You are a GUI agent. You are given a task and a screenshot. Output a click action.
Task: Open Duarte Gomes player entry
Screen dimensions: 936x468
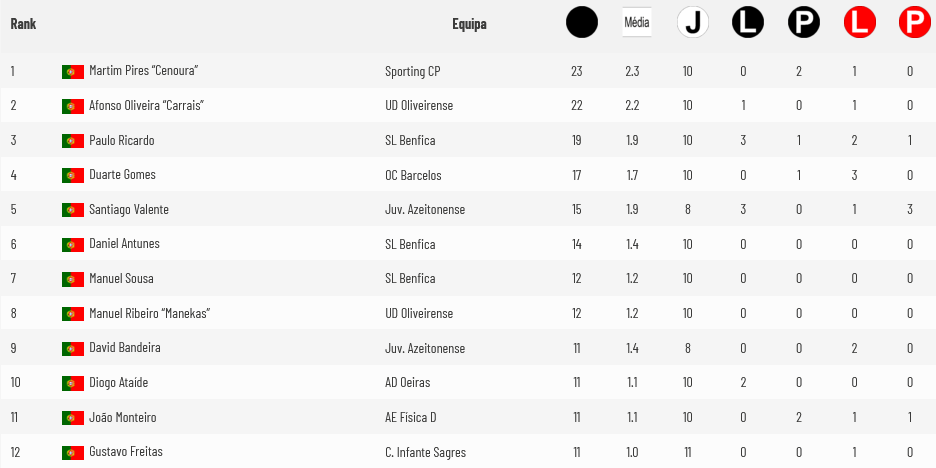tap(122, 175)
